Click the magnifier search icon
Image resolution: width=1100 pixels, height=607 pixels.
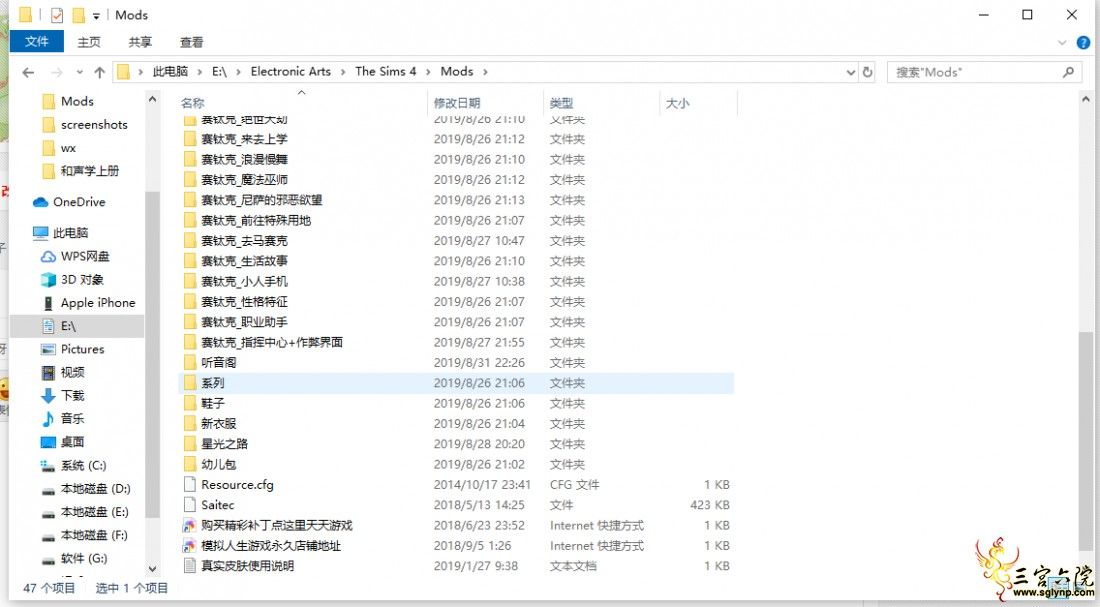pos(1068,72)
